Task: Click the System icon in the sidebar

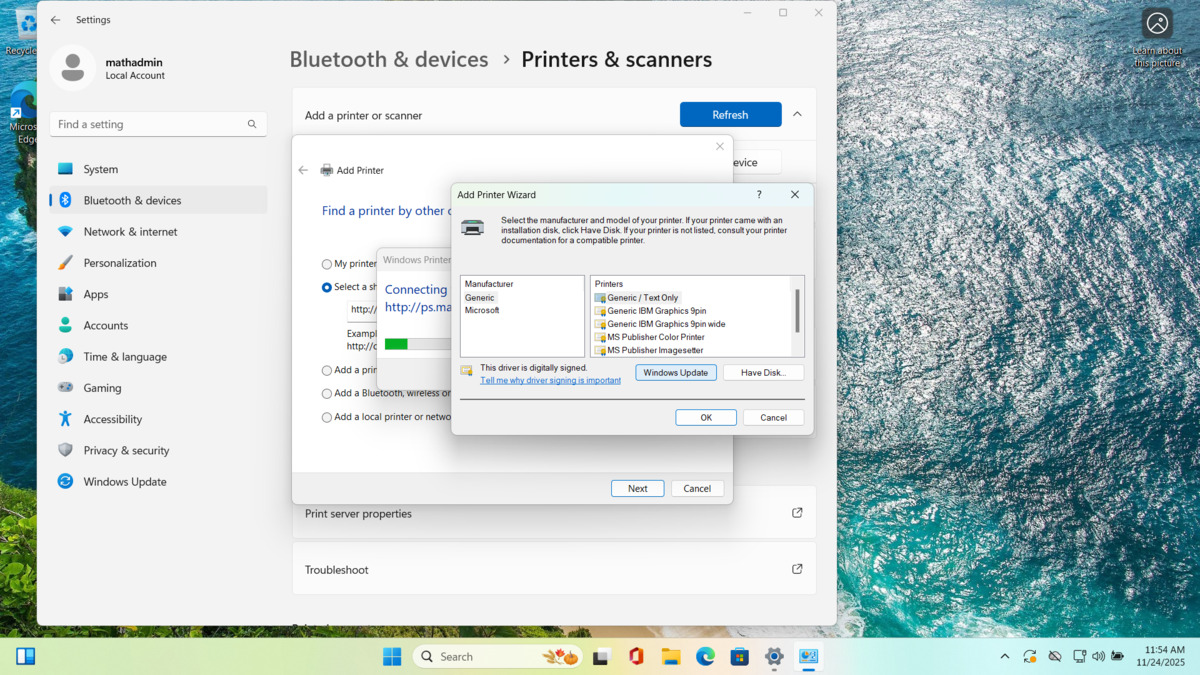Action: [x=64, y=168]
